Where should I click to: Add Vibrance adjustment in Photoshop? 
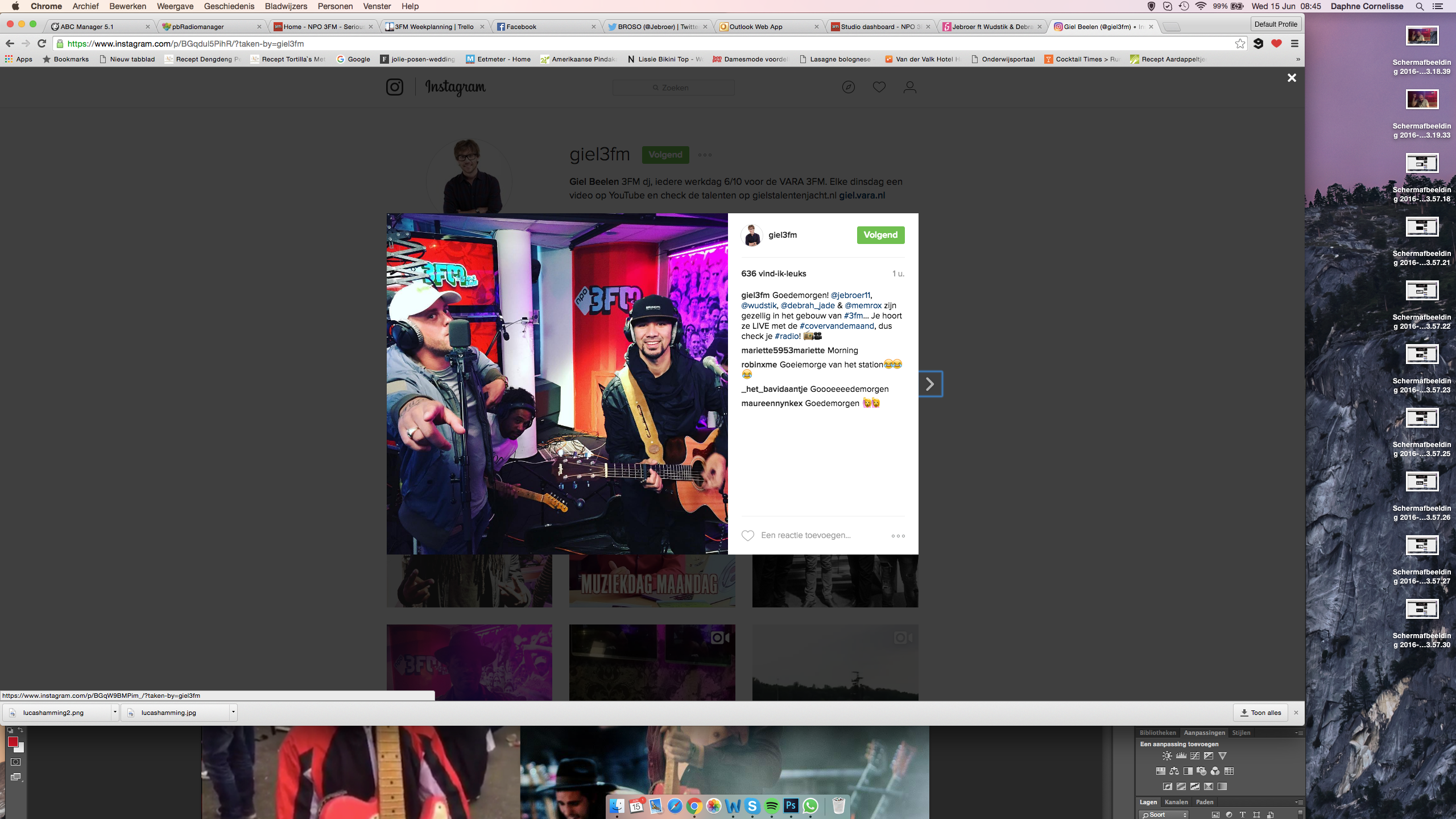[x=1222, y=756]
